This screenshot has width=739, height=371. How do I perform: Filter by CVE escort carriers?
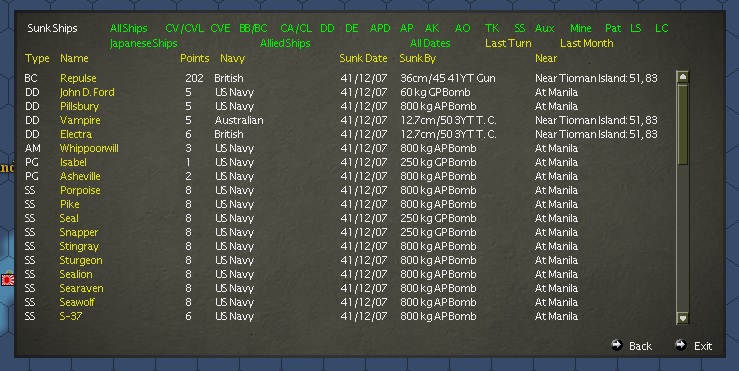pos(220,28)
